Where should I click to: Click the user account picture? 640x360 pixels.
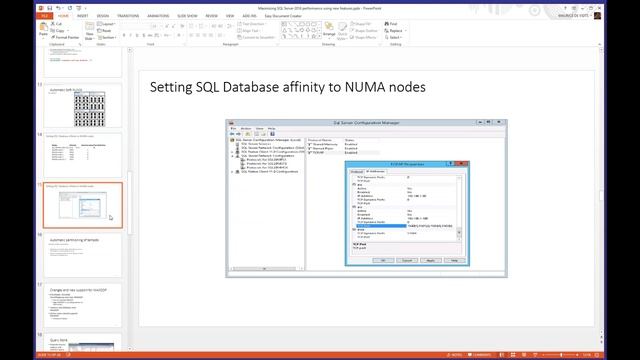(598, 16)
